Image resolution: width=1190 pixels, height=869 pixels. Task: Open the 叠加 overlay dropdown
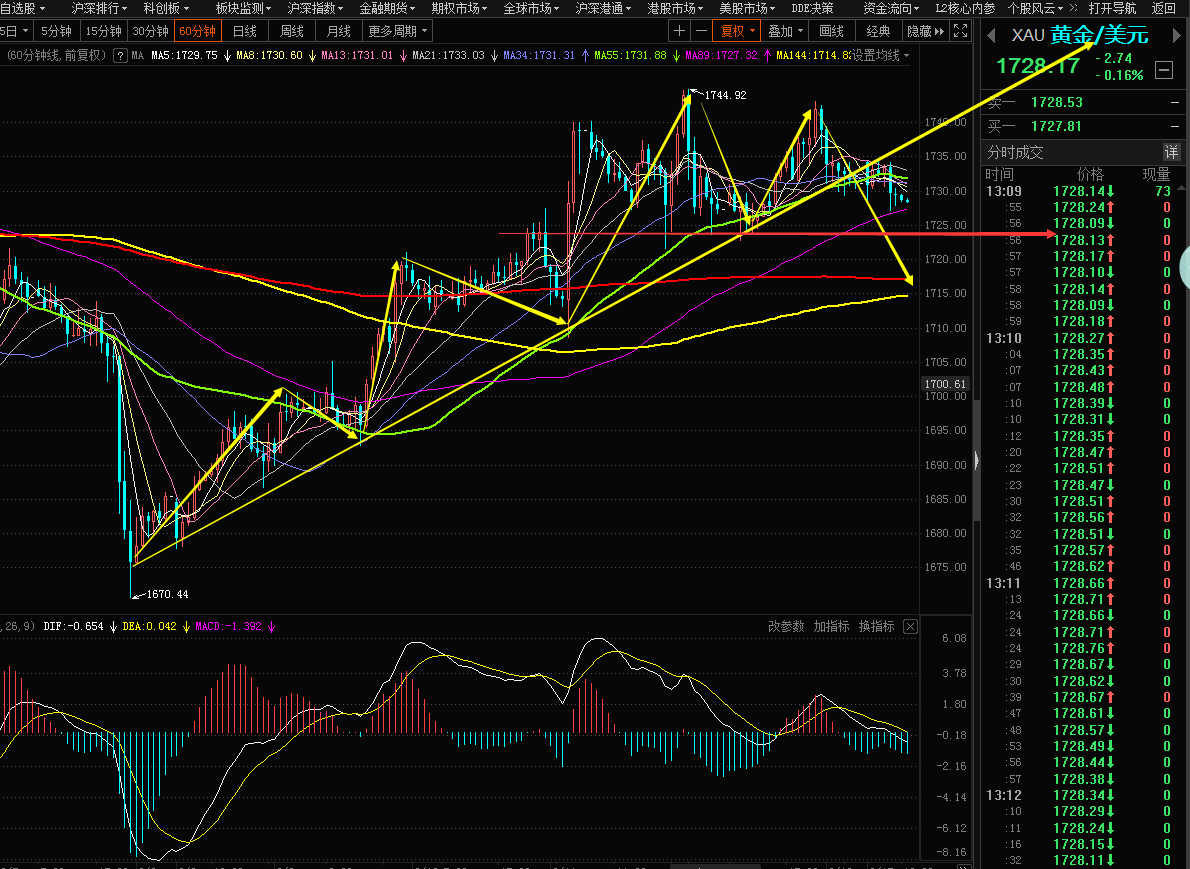(785, 31)
